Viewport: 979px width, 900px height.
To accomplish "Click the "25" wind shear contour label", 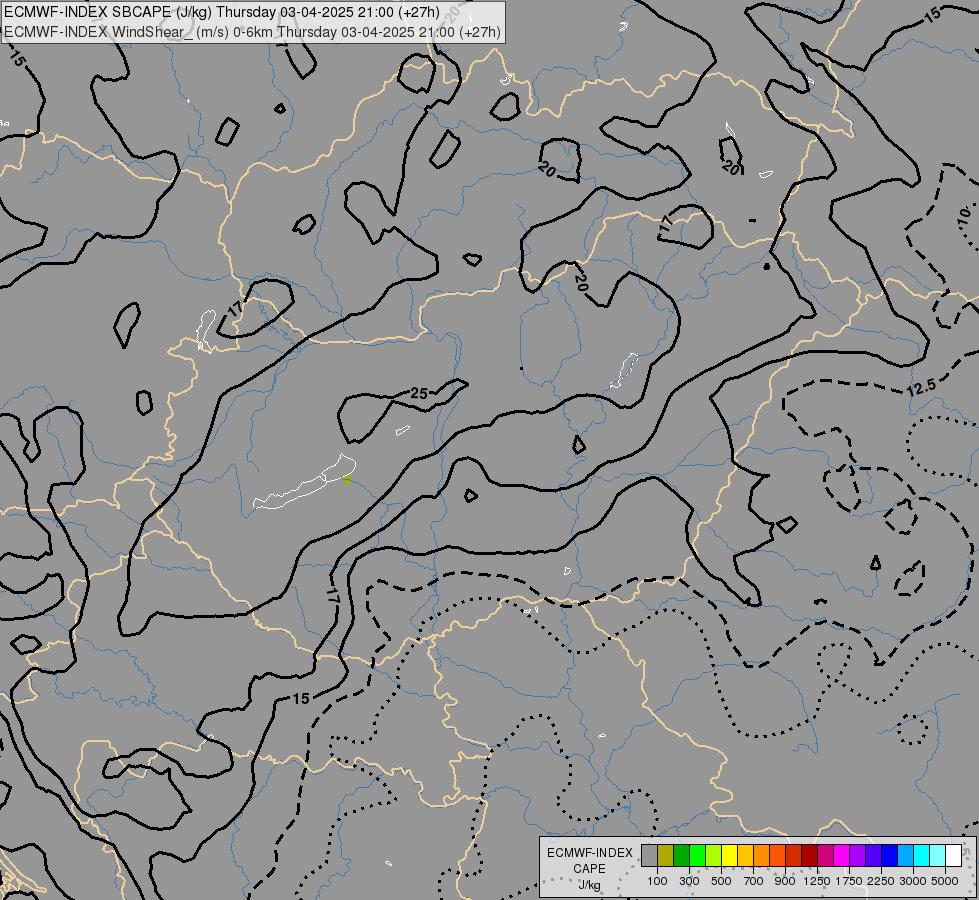I will point(420,393).
